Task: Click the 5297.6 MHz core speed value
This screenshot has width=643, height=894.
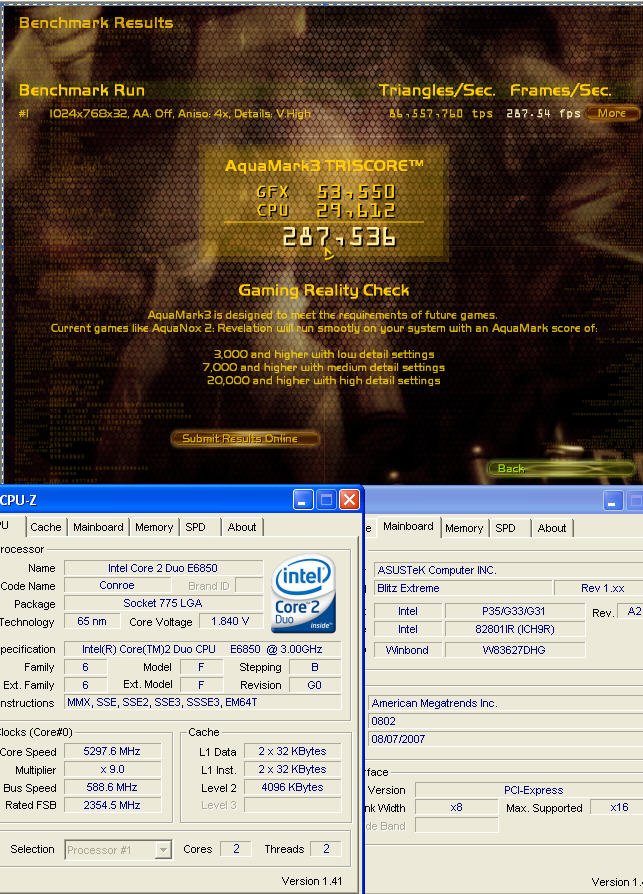Action: [112, 751]
